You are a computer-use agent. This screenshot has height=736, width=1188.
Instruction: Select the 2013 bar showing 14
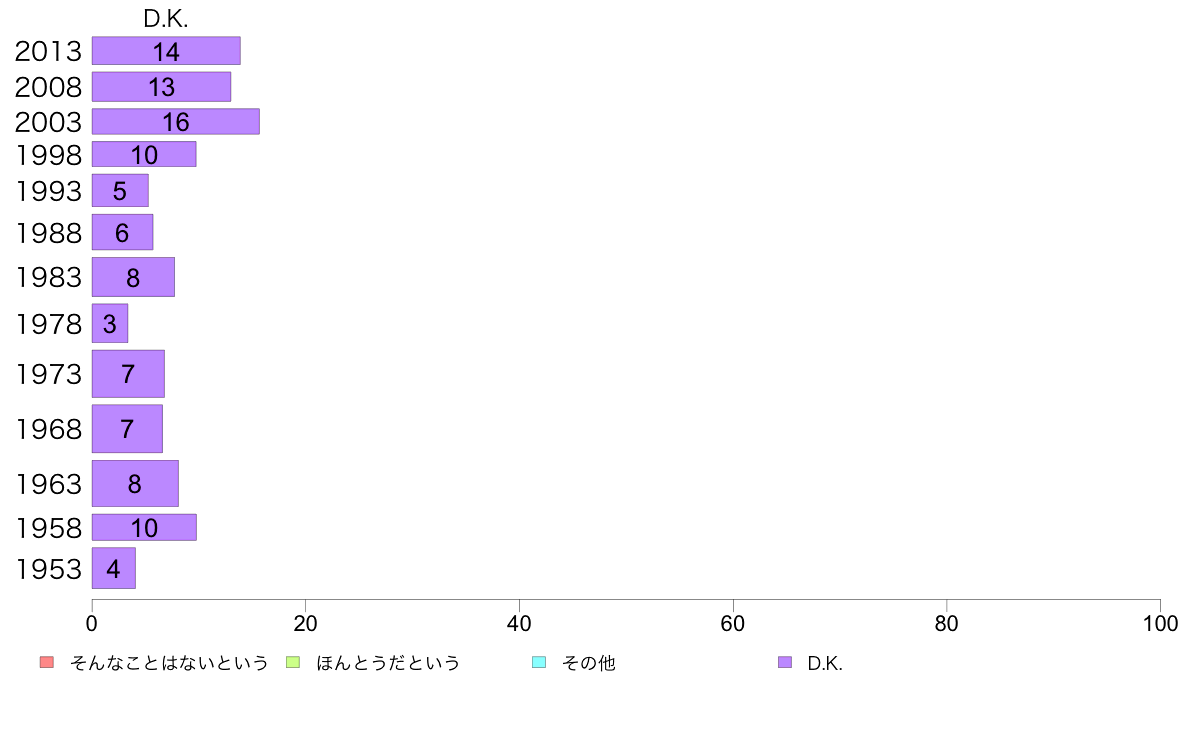click(x=166, y=51)
